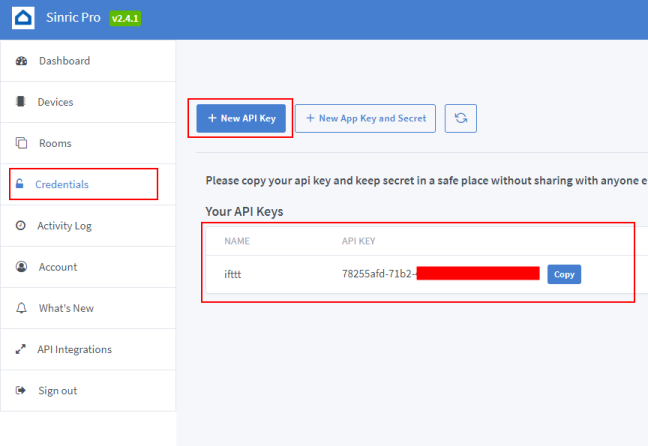Click New App Key and Secret button

365,118
